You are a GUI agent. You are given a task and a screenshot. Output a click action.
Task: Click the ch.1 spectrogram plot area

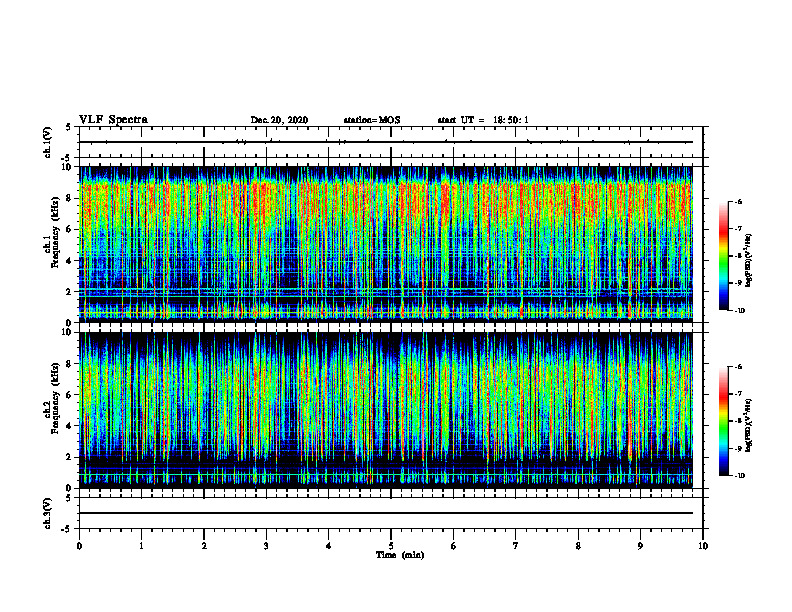coord(386,244)
